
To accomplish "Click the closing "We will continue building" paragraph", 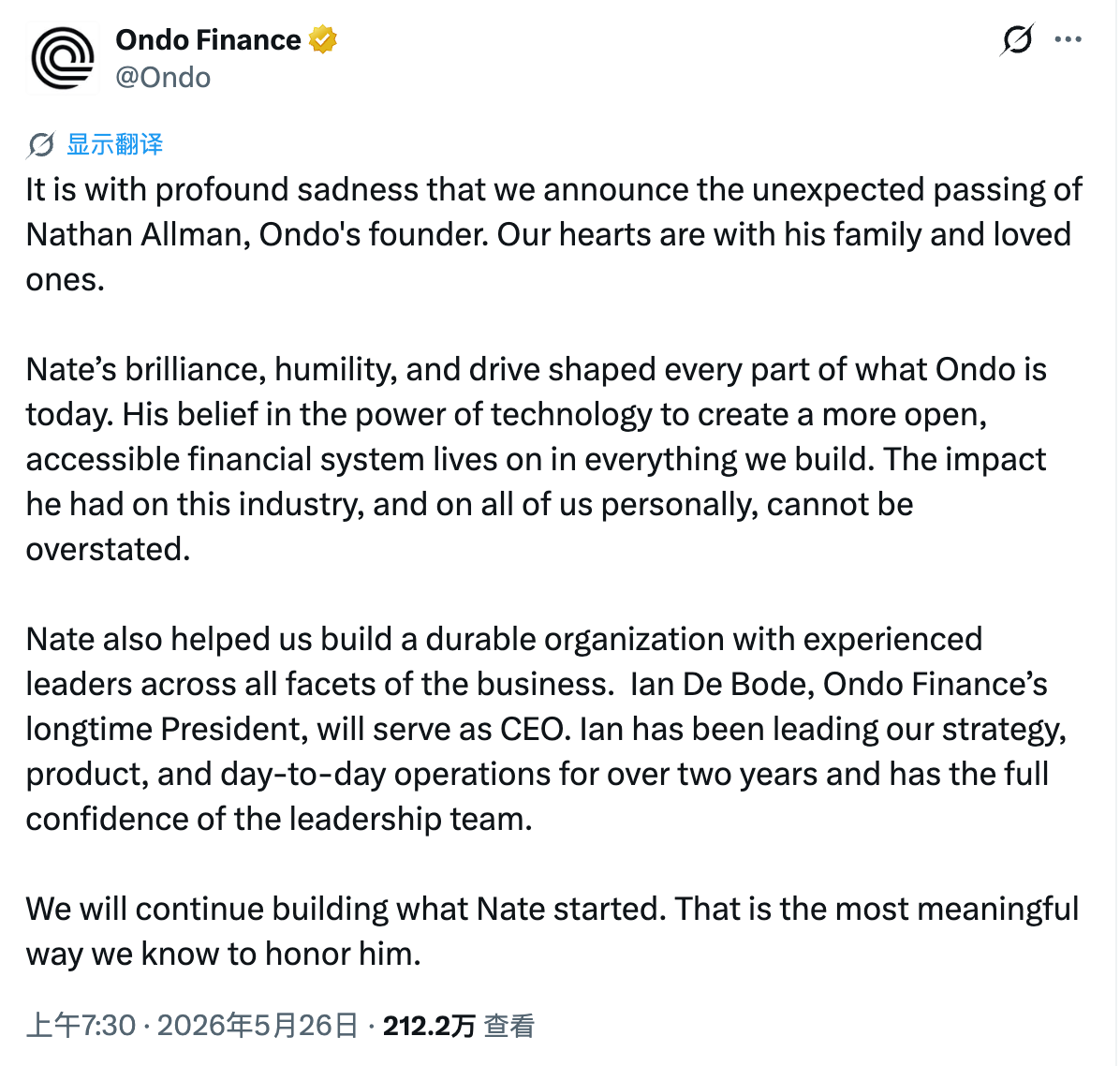I will tap(553, 931).
